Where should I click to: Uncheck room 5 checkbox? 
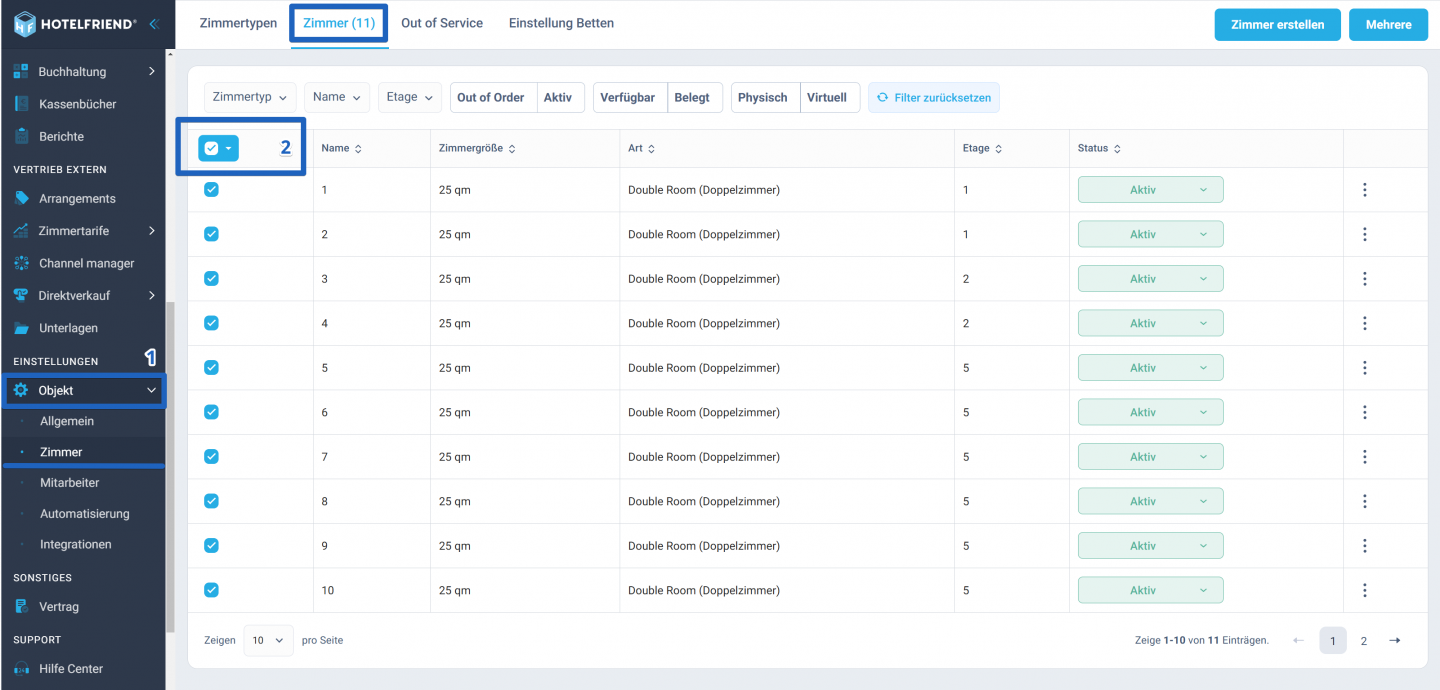pos(211,367)
